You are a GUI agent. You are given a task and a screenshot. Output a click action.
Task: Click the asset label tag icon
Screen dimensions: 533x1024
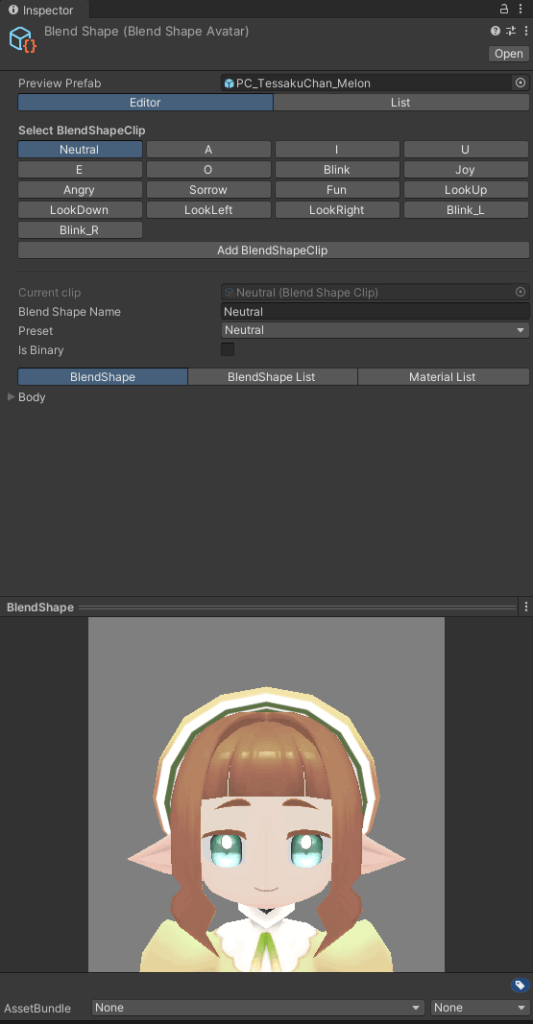coord(520,985)
